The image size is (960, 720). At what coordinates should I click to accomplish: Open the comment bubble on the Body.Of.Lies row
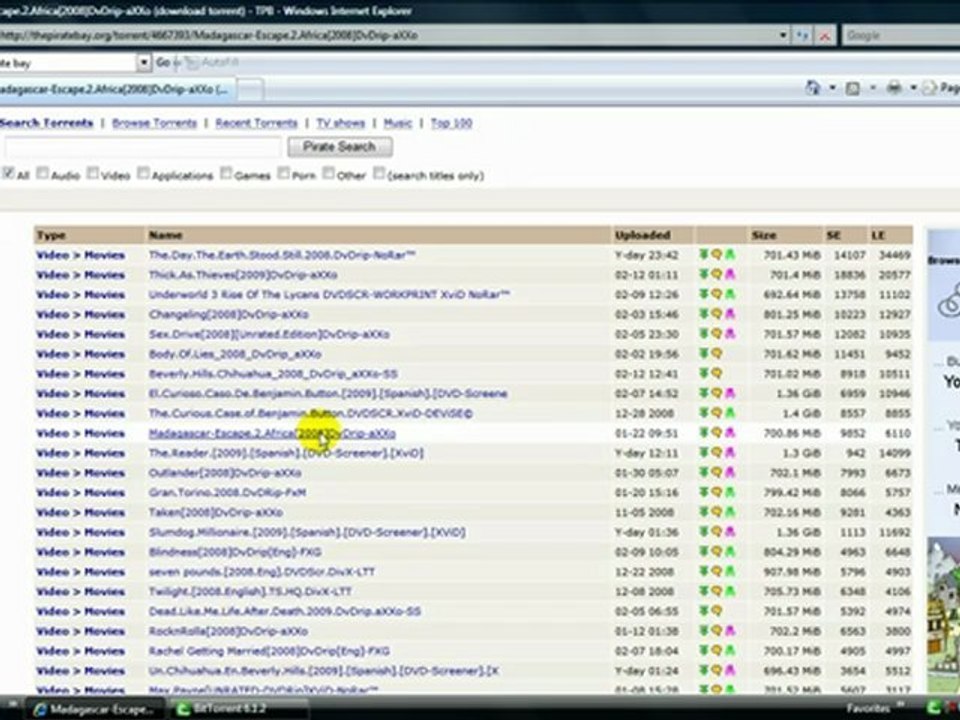tap(716, 353)
